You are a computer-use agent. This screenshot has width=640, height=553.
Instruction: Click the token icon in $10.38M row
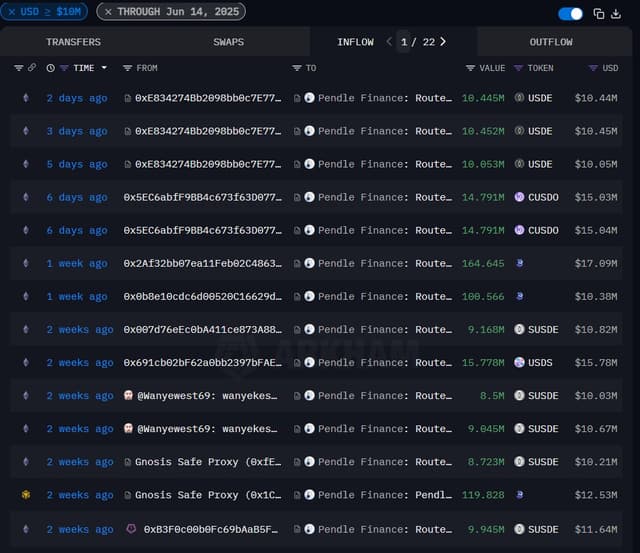click(520, 296)
